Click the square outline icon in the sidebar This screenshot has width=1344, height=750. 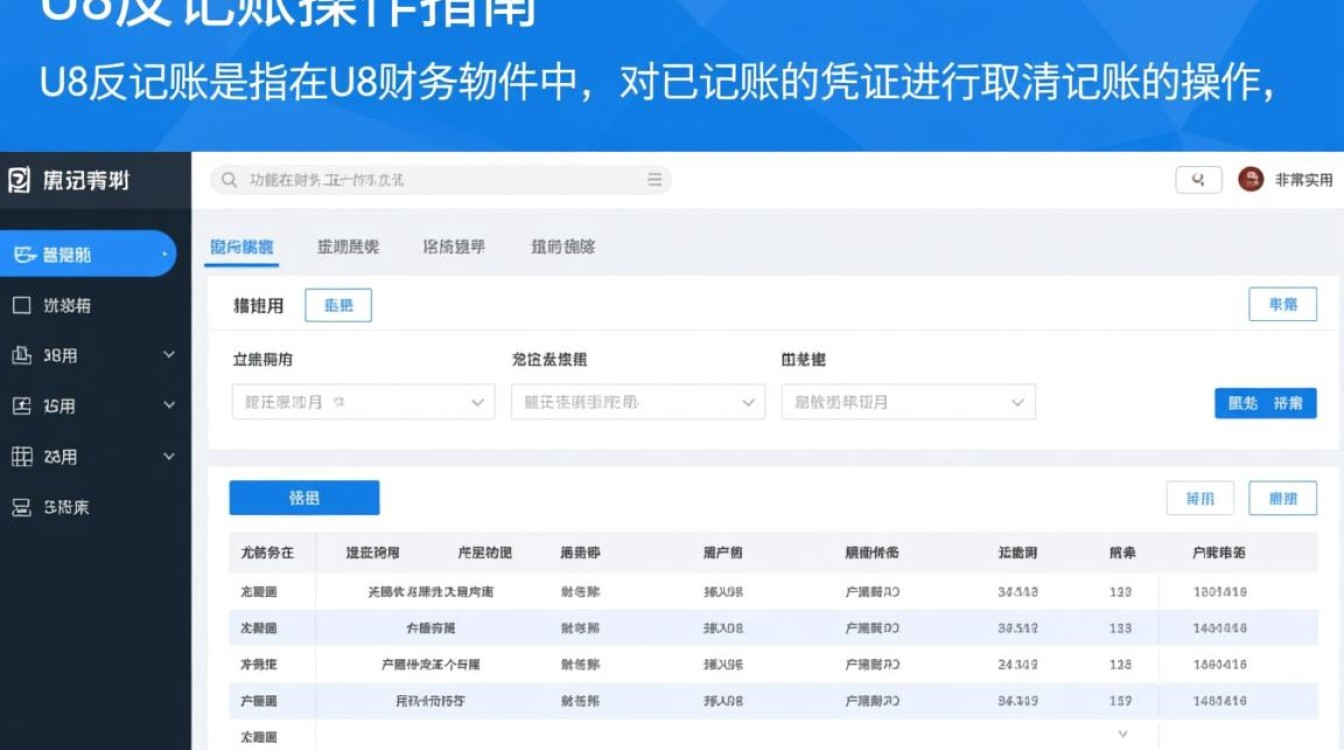click(21, 305)
